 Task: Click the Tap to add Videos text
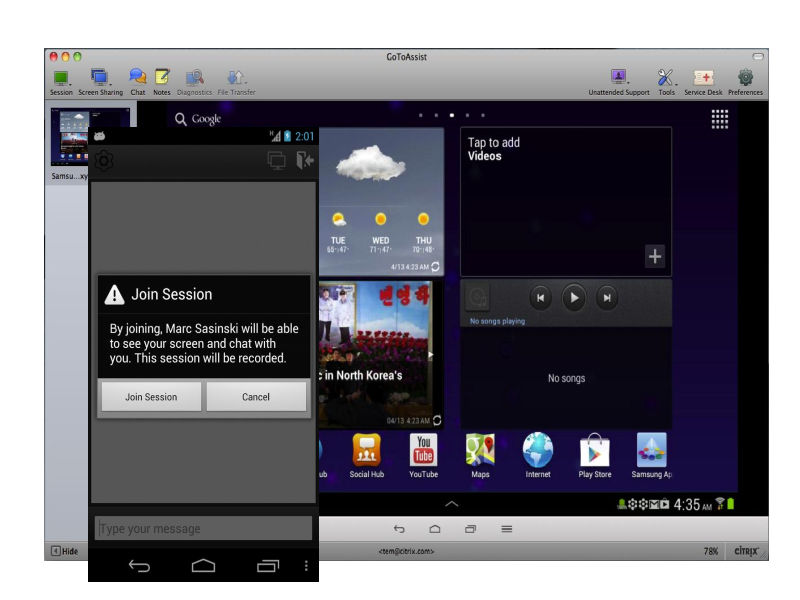click(494, 149)
